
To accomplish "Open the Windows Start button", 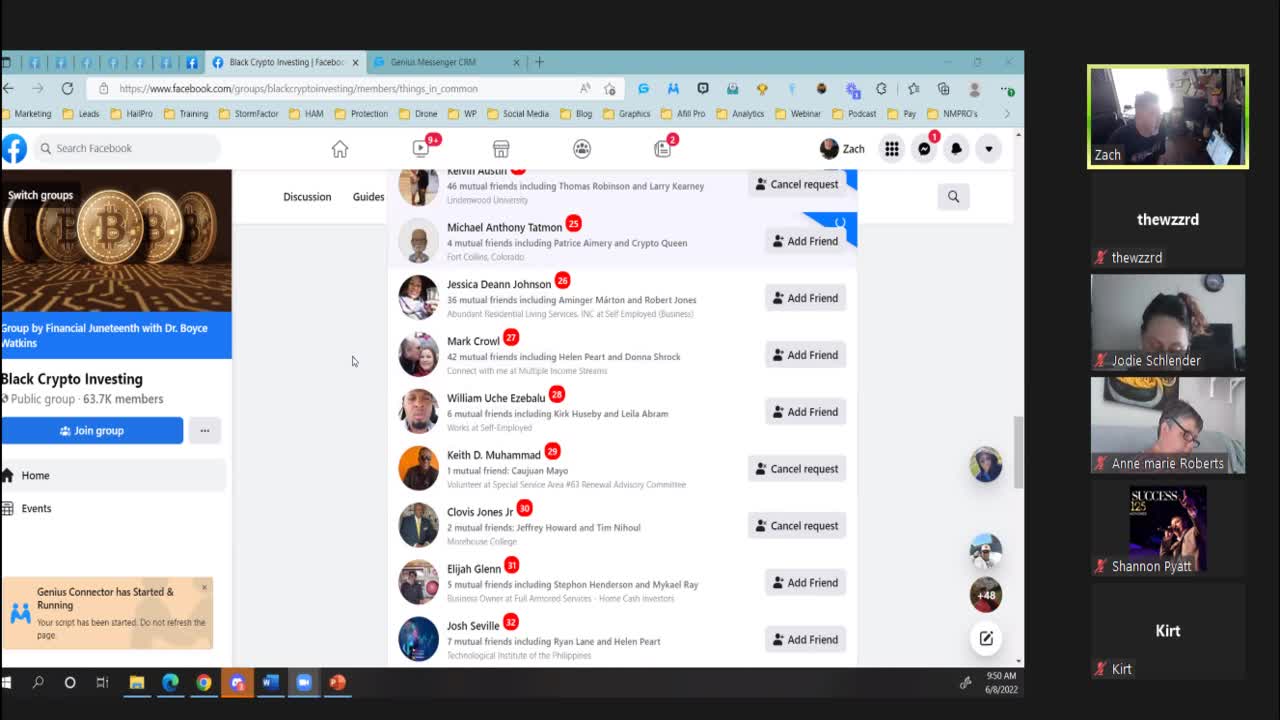I will point(6,683).
